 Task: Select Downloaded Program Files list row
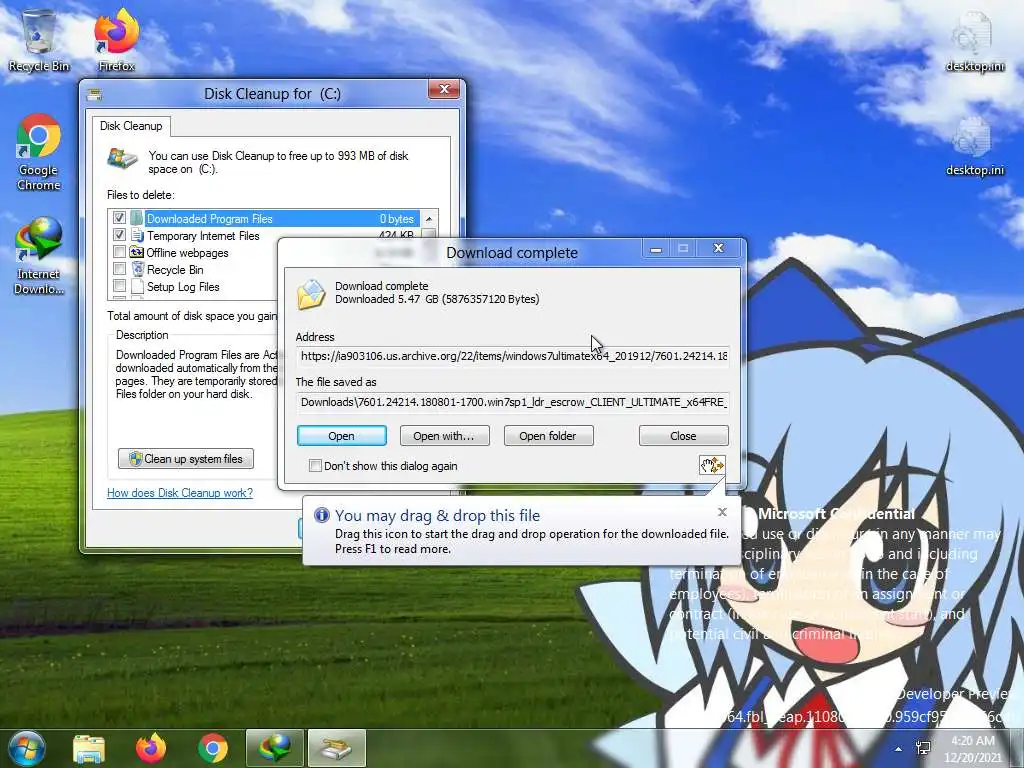266,218
